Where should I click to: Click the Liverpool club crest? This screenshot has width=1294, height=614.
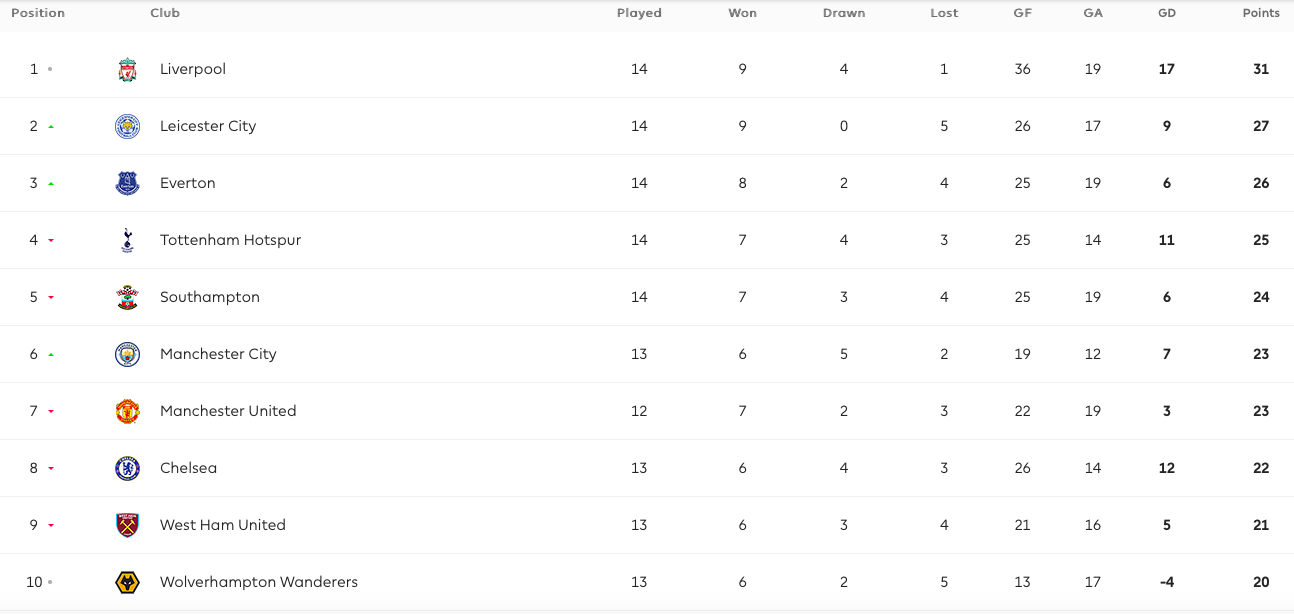coord(127,70)
